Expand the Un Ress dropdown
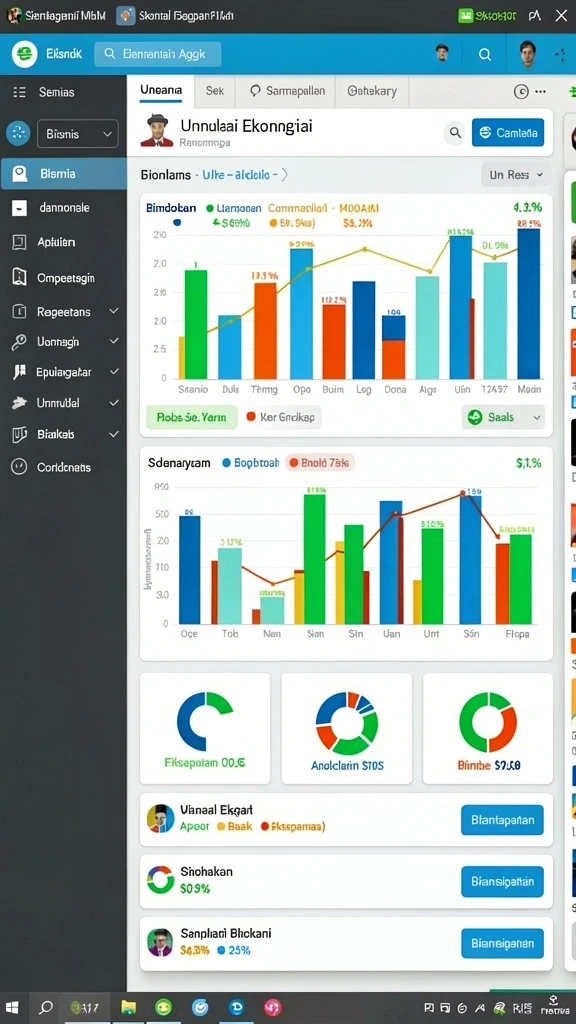The height and width of the screenshot is (1024, 576). [517, 175]
